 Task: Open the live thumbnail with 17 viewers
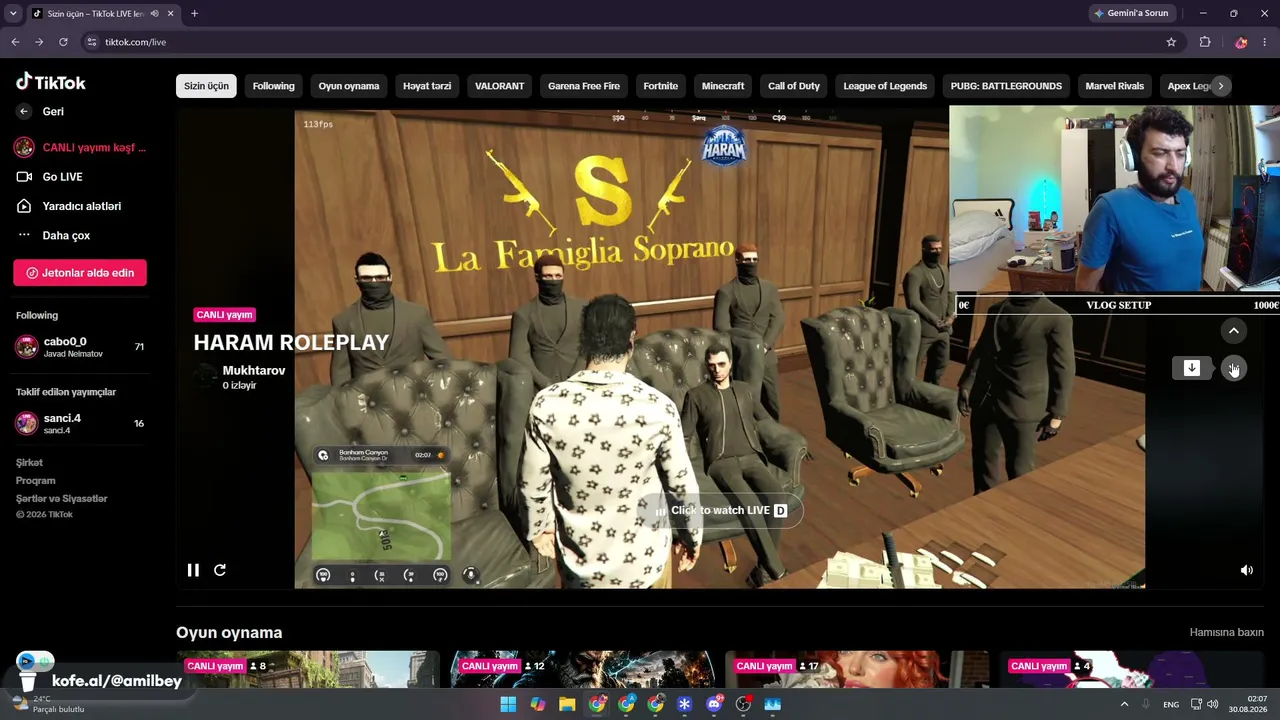click(x=858, y=670)
